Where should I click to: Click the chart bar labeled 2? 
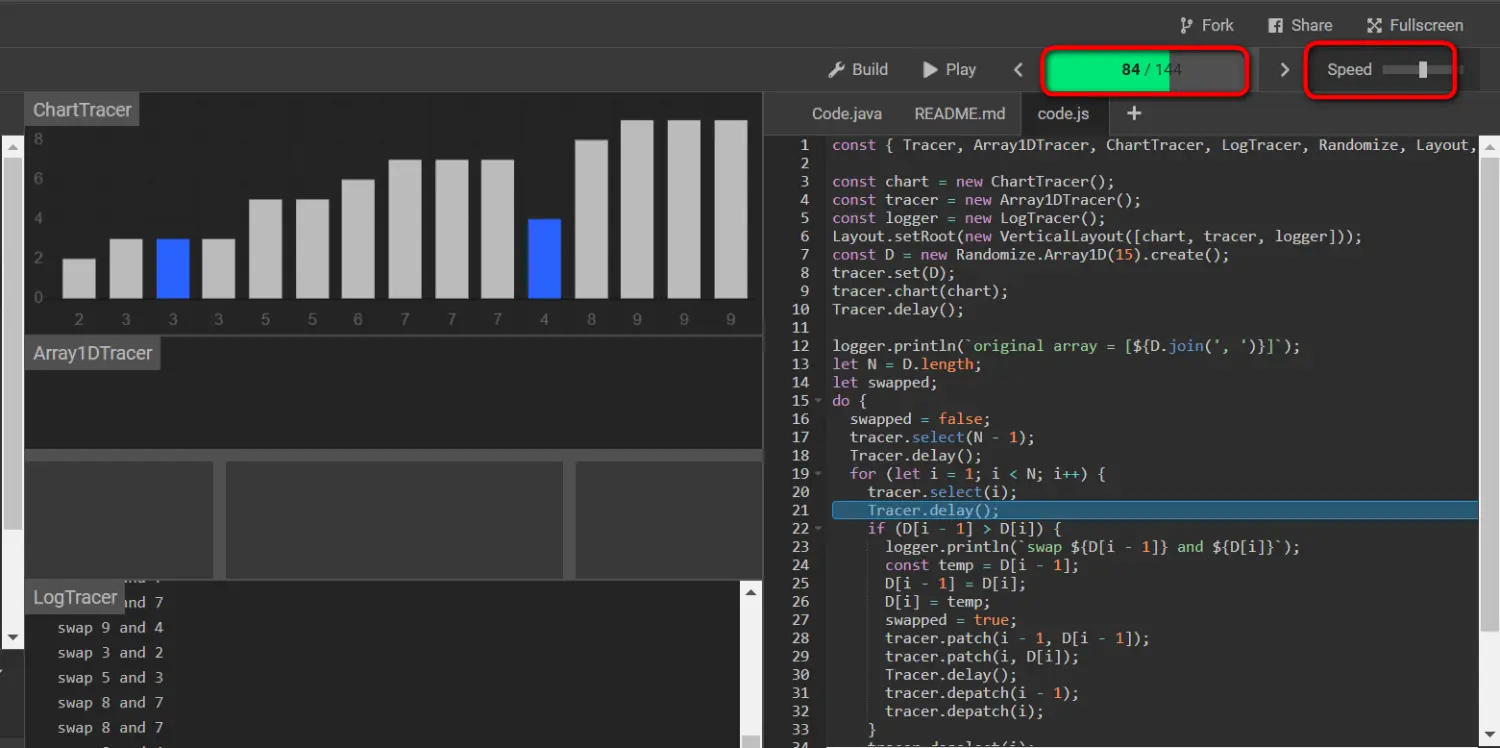(x=79, y=278)
